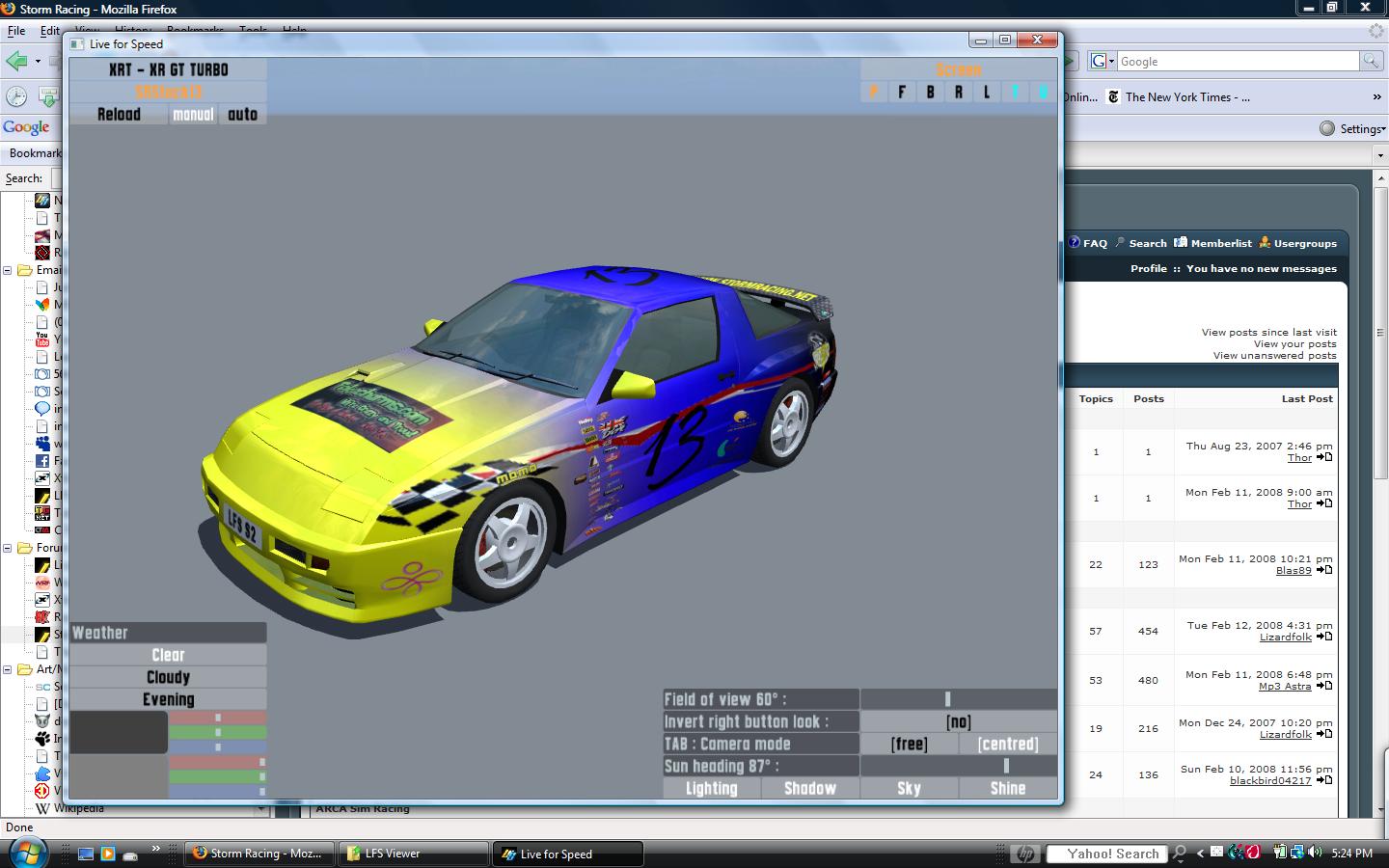The height and width of the screenshot is (868, 1389).
Task: Open View unanswered posts link
Action: (x=1274, y=356)
